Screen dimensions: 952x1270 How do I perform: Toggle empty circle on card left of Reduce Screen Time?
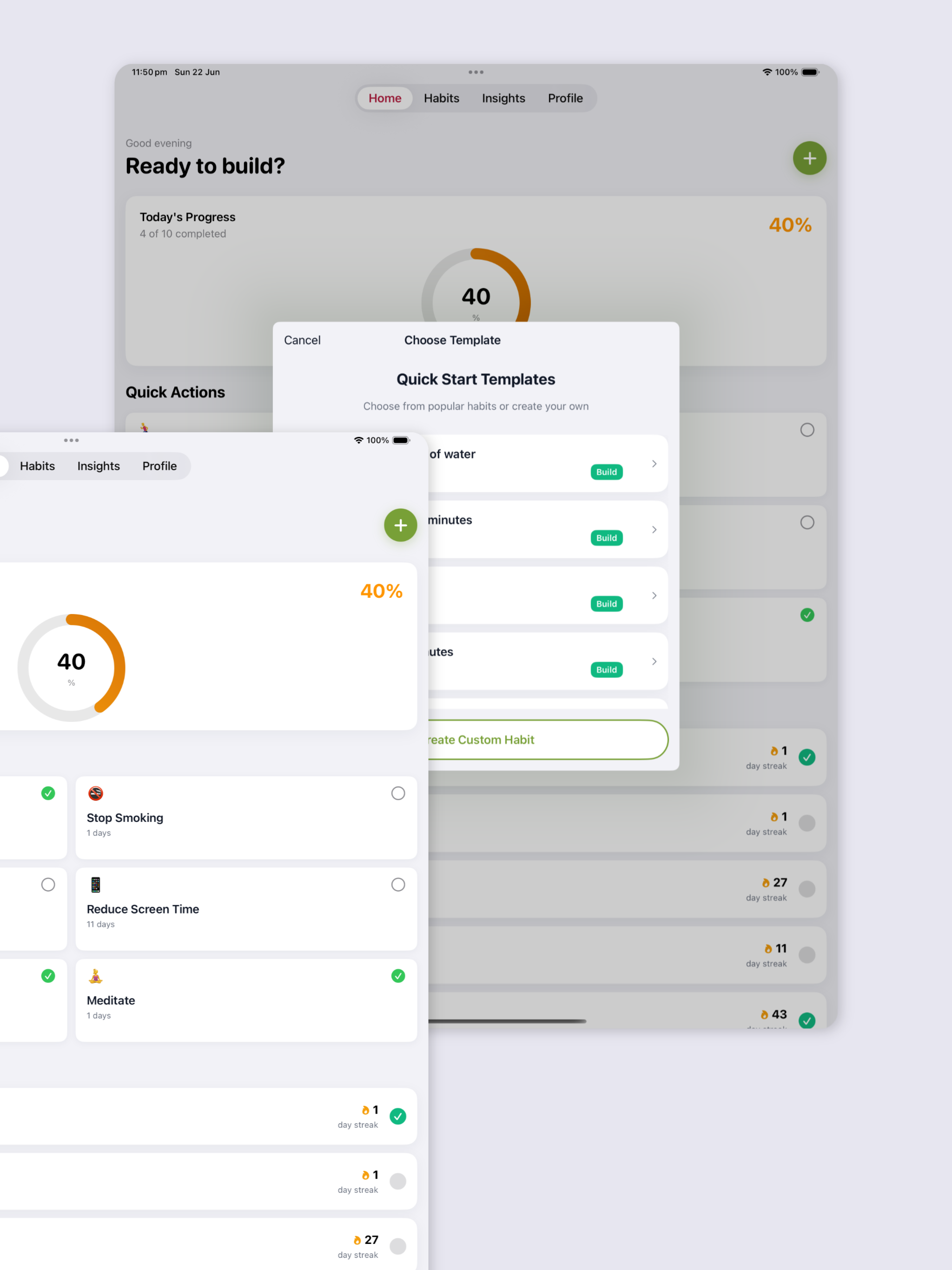pos(48,884)
